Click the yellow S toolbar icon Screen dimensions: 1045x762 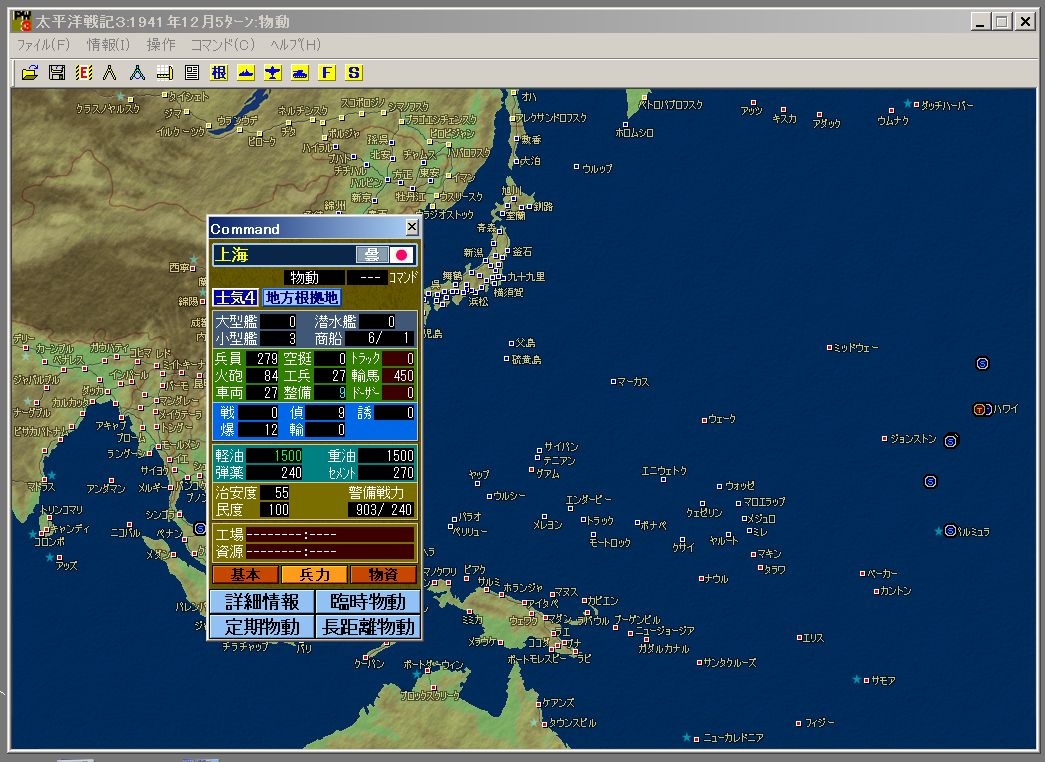354,72
